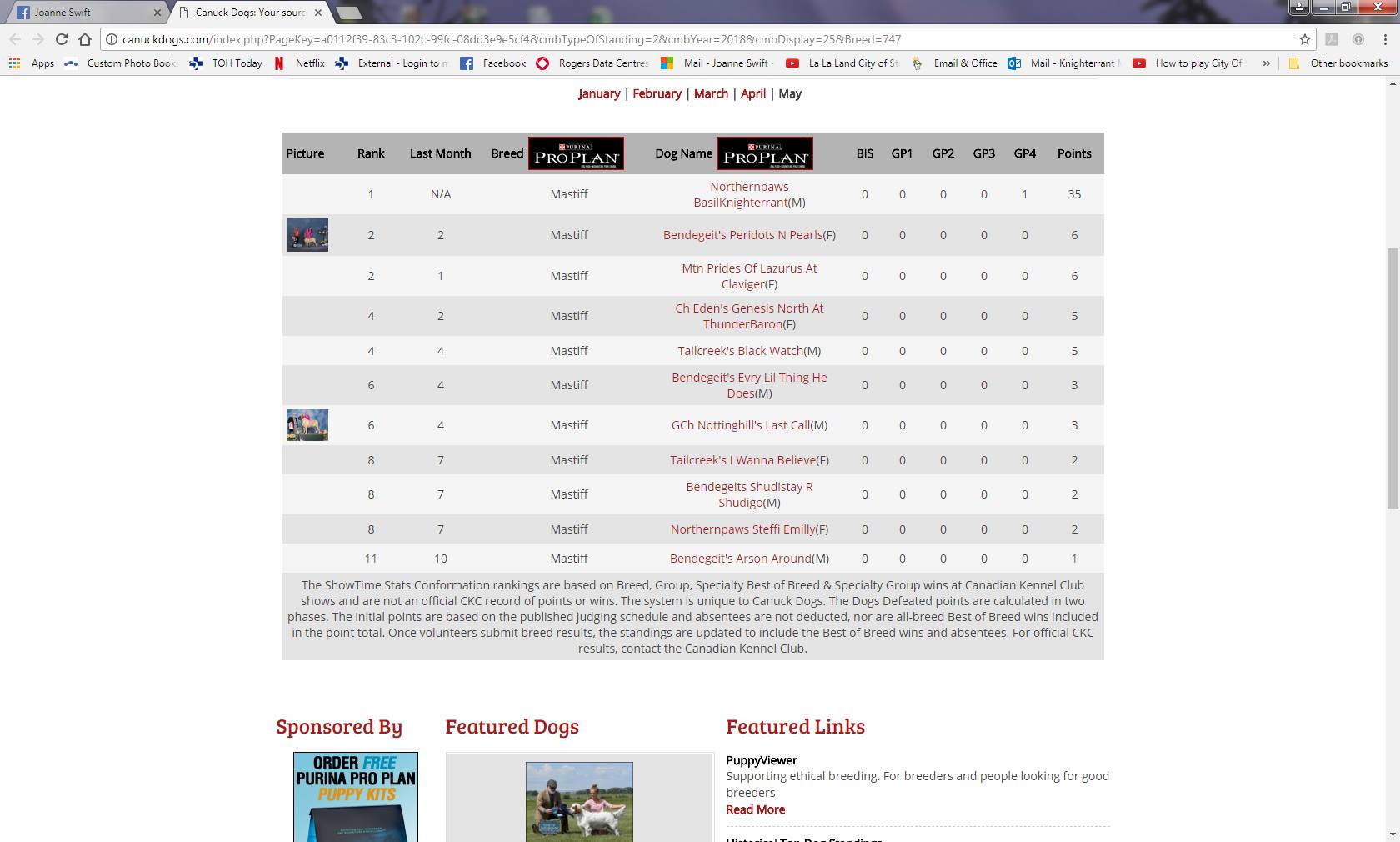Screen dimensions: 1400x842
Task: Click the Last Month column header
Action: pyautogui.click(x=440, y=153)
